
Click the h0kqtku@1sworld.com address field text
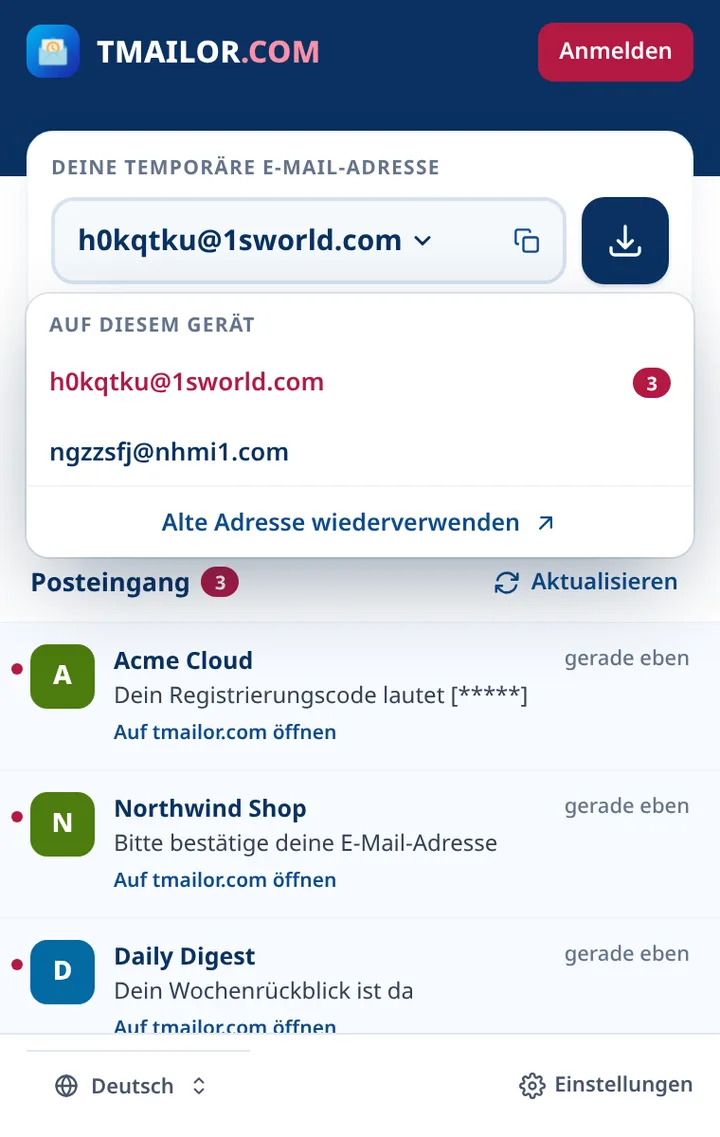click(239, 241)
